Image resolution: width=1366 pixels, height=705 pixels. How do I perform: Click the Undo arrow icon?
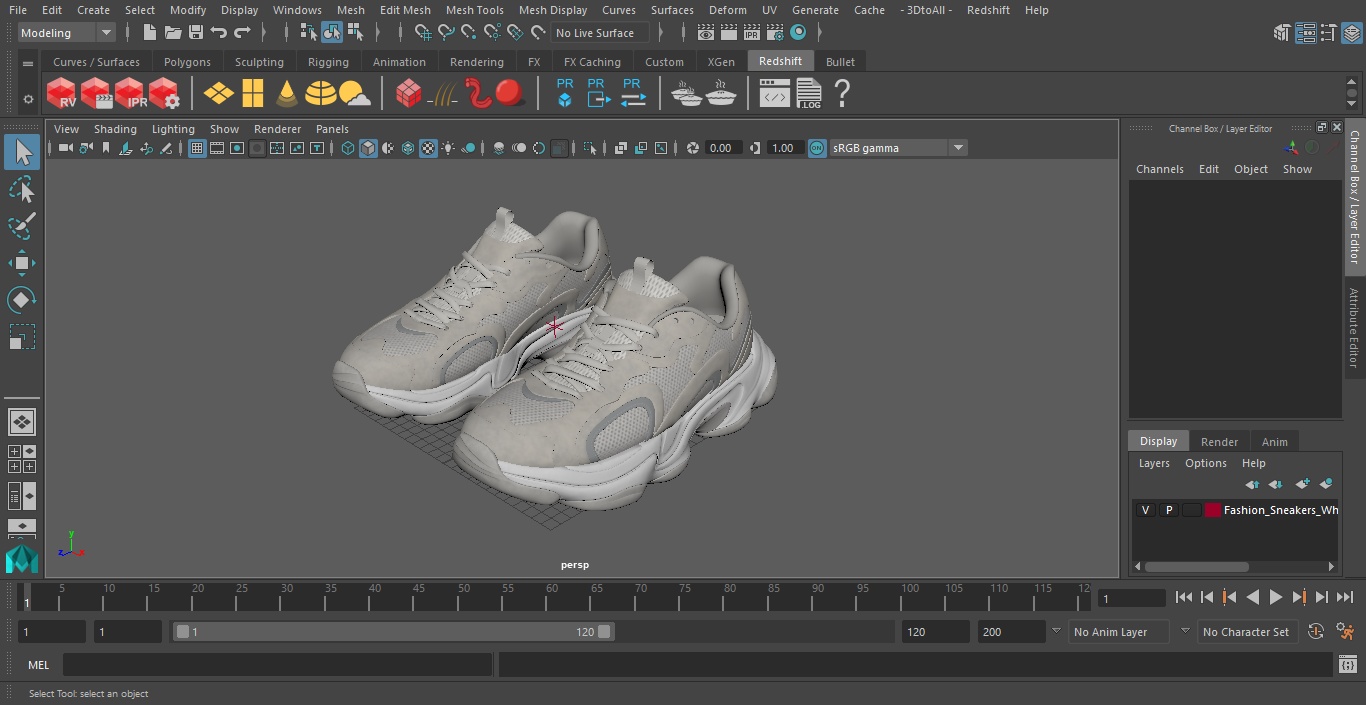coord(219,33)
